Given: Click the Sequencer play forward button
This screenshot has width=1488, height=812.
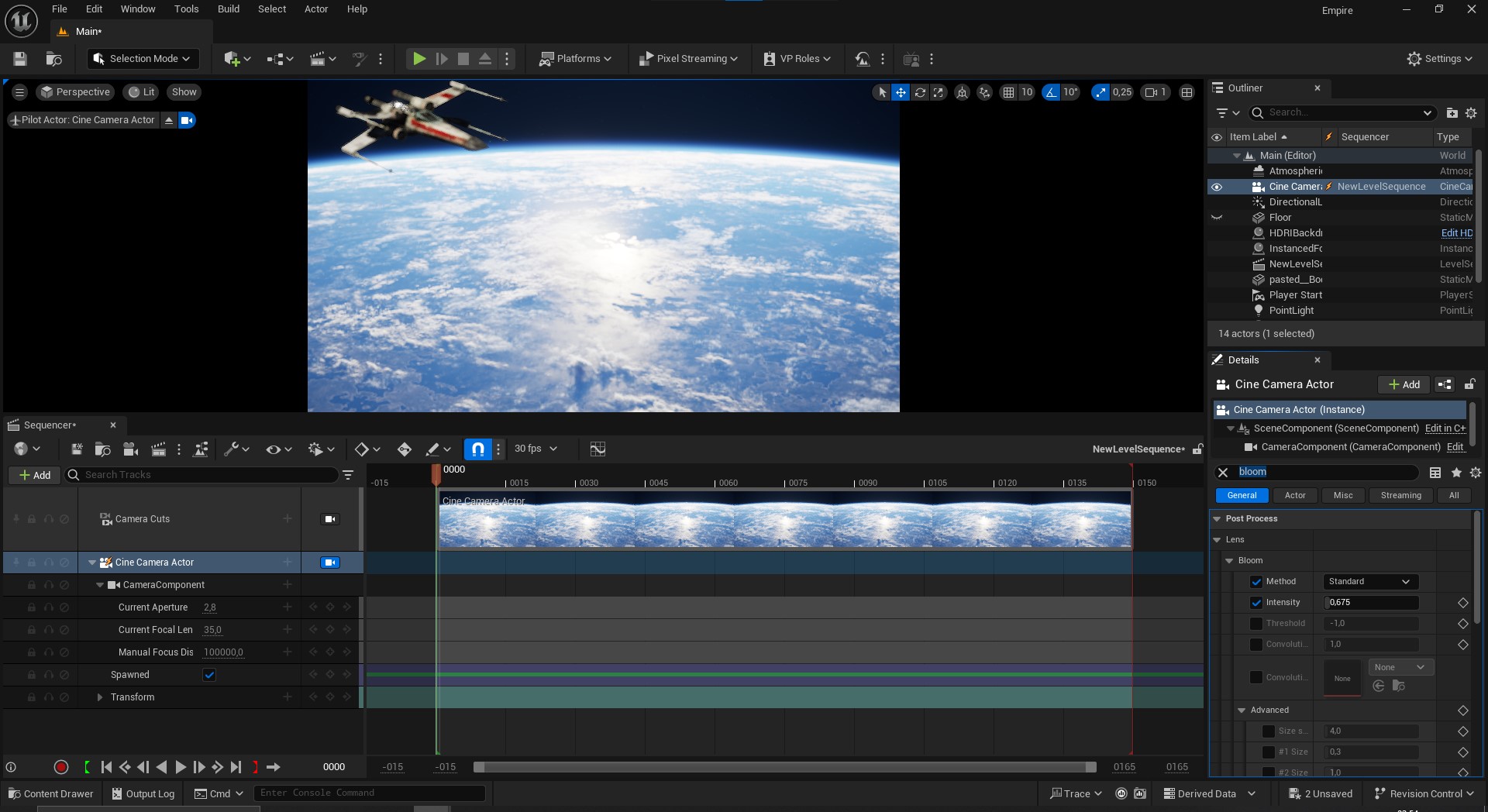Looking at the screenshot, I should coord(181,768).
